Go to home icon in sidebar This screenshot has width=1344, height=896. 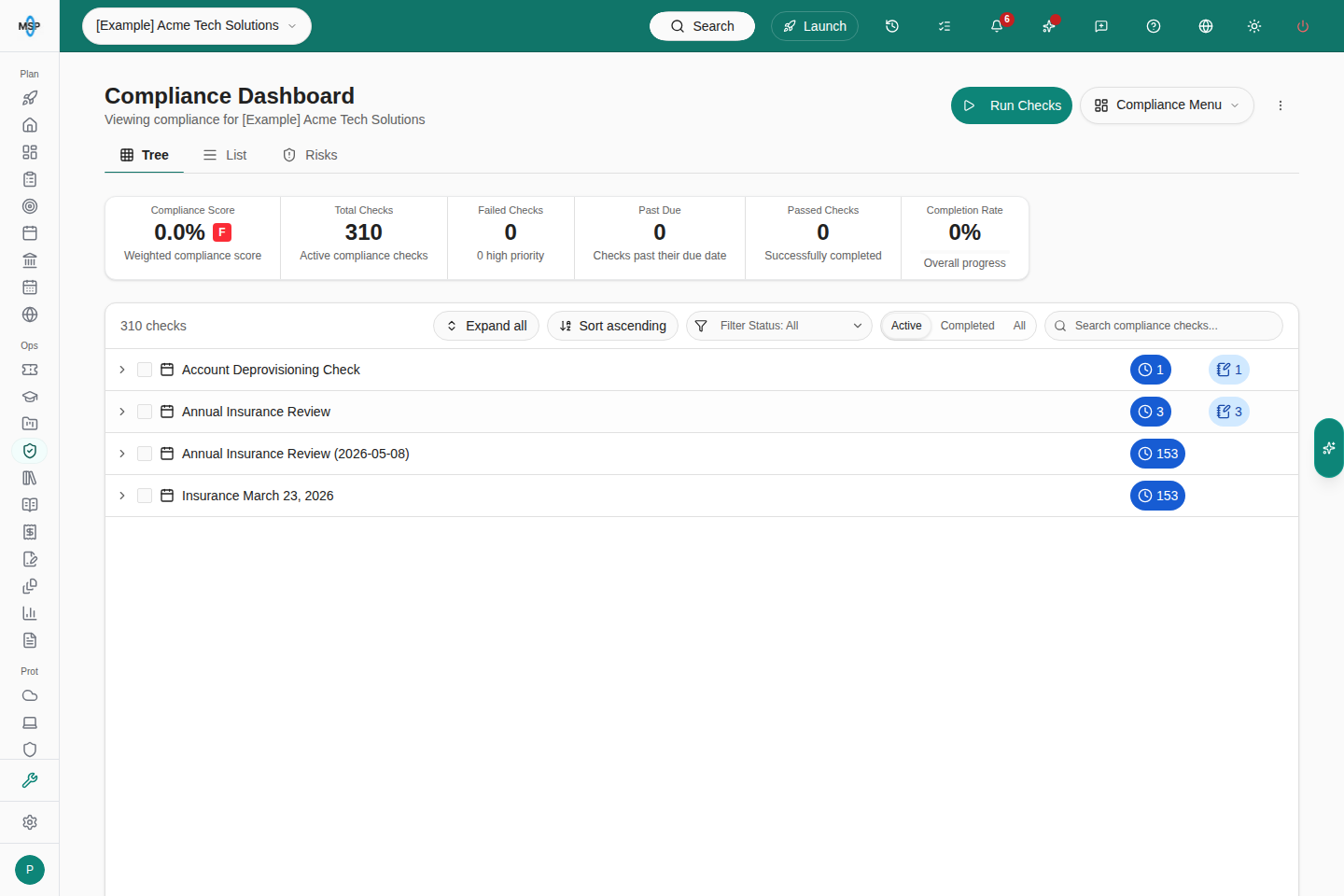point(30,125)
